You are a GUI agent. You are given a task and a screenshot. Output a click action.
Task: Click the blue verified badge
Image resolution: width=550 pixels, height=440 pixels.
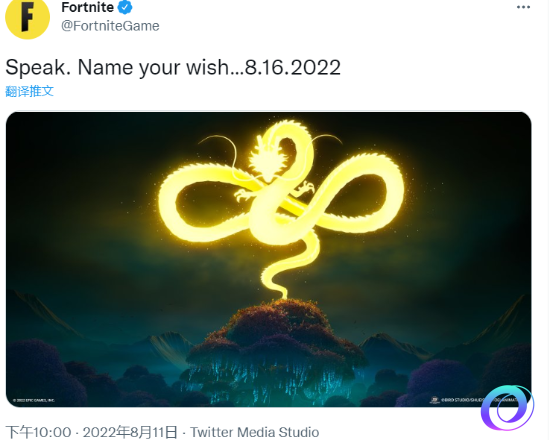coord(125,7)
